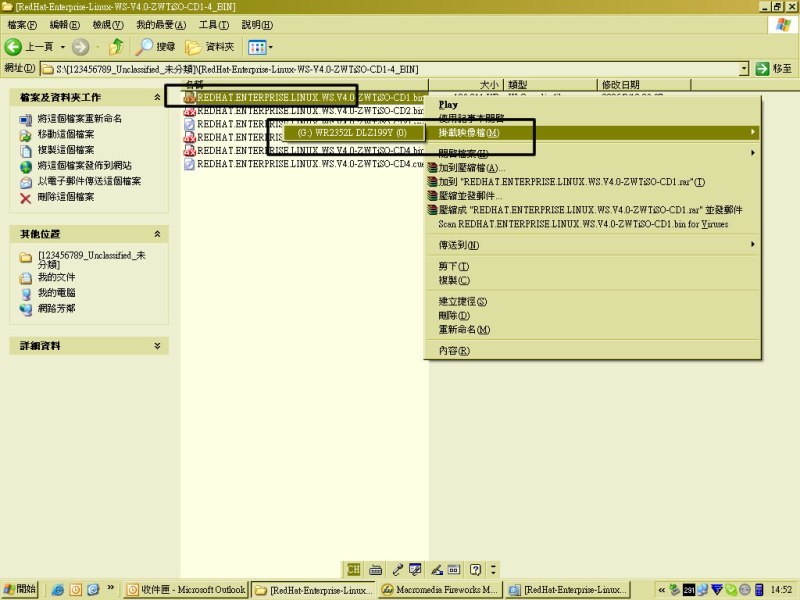Open the 檔案(F) menu
Viewport: 800px width, 600px height.
coord(22,24)
